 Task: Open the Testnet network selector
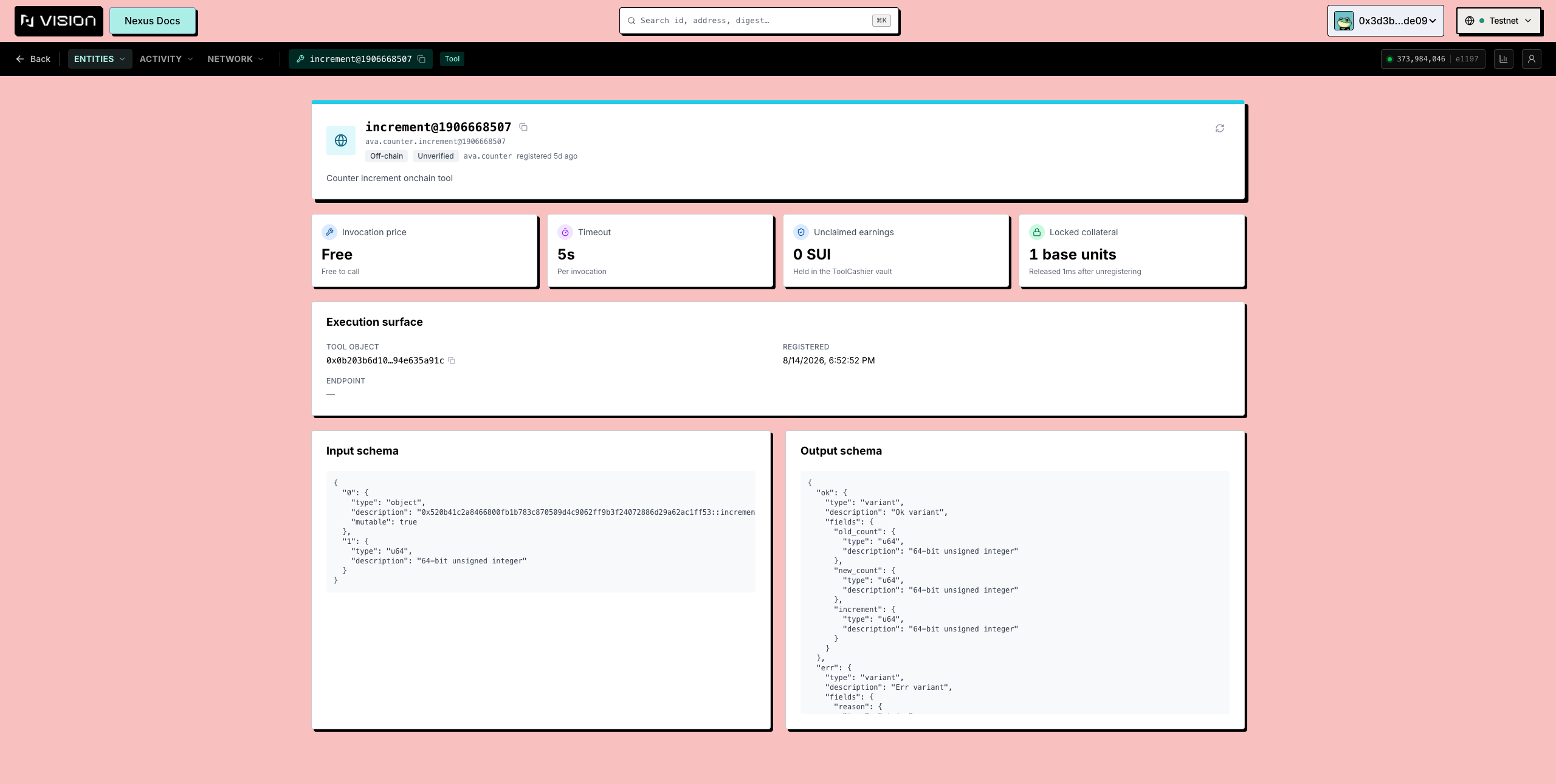pos(1498,21)
